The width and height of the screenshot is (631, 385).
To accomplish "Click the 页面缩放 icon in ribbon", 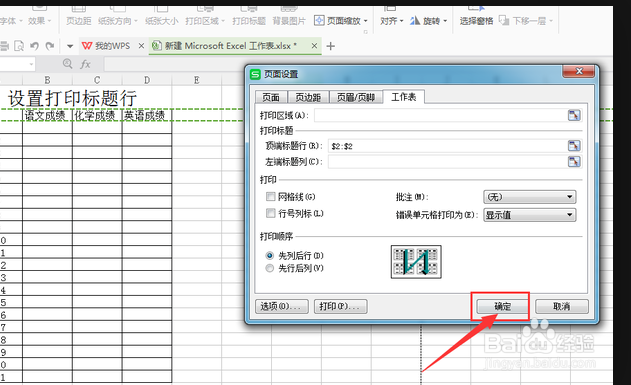I will (319, 20).
